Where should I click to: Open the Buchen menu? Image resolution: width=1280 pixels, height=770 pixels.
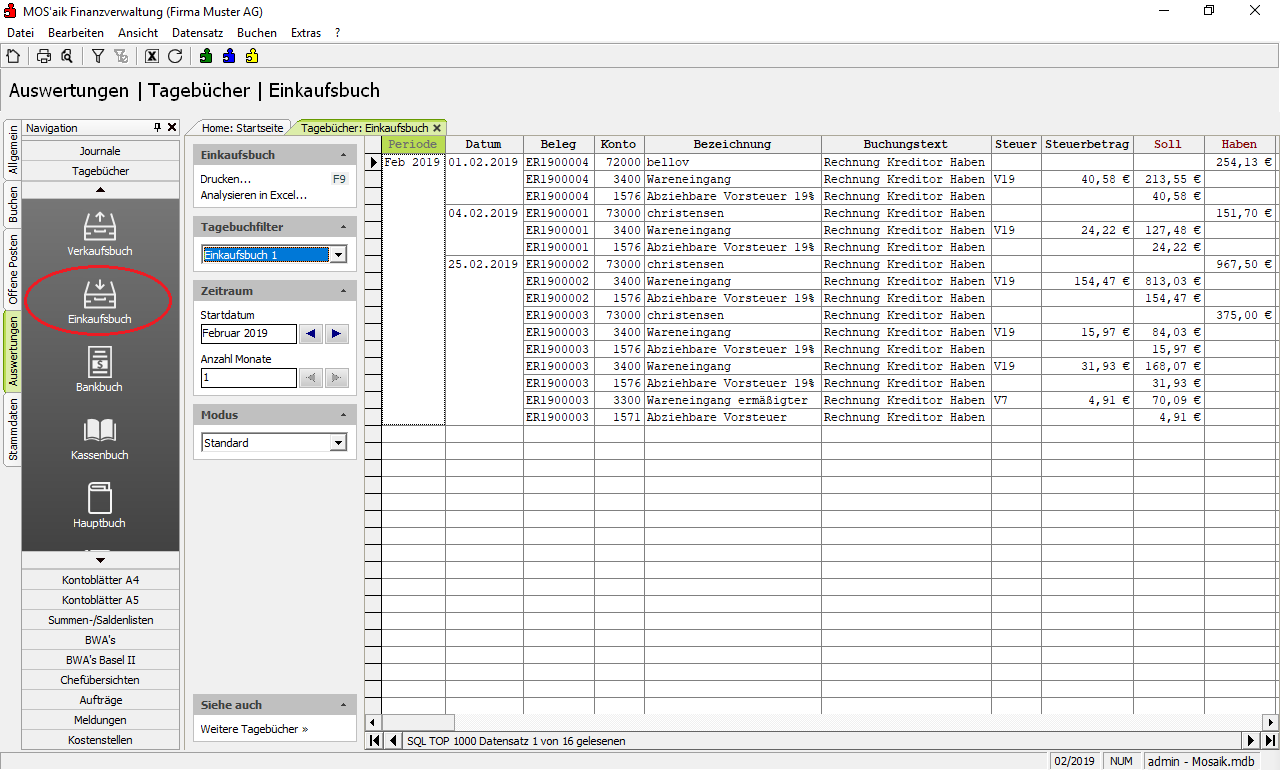coord(256,33)
